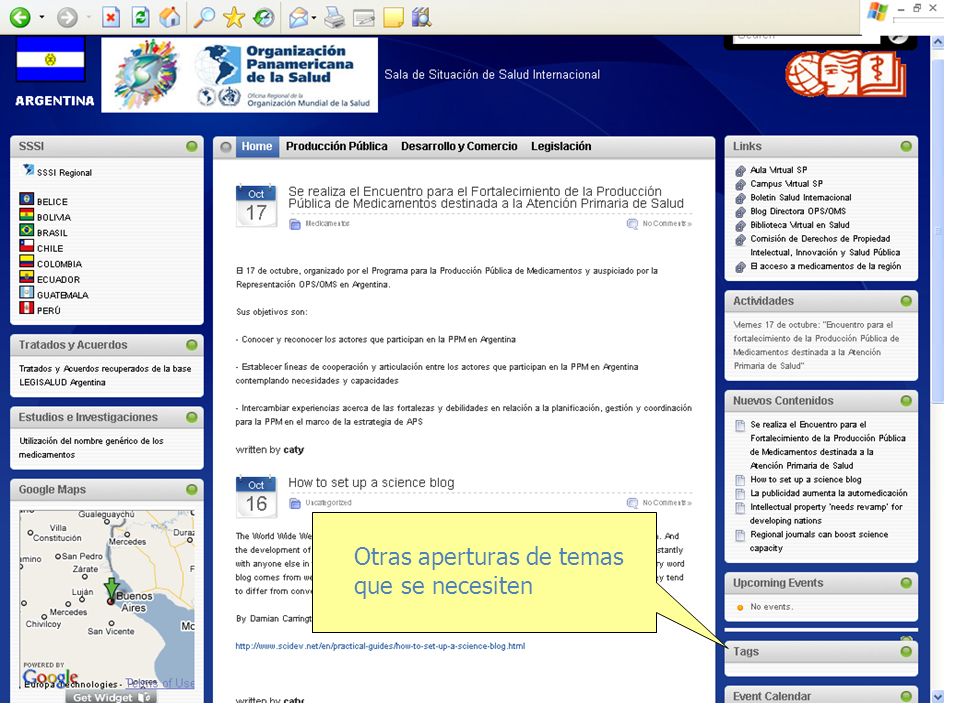Open the Back button history dropdown arrow
960x720 pixels.
[x=42, y=17]
